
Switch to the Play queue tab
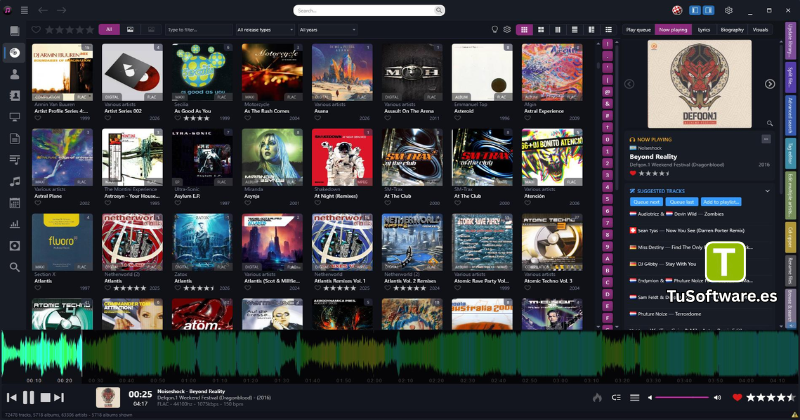point(638,30)
